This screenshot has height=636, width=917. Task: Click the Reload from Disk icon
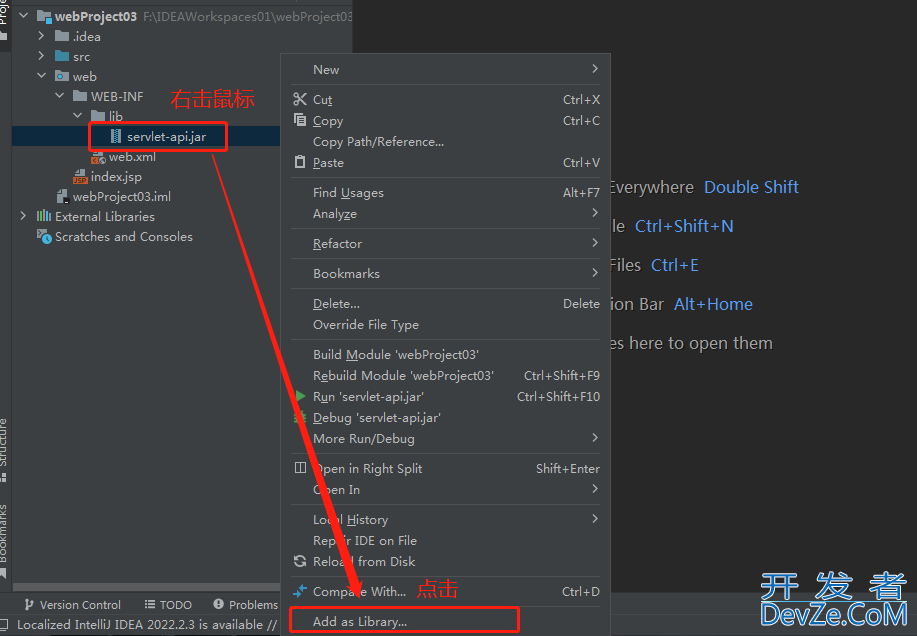300,561
